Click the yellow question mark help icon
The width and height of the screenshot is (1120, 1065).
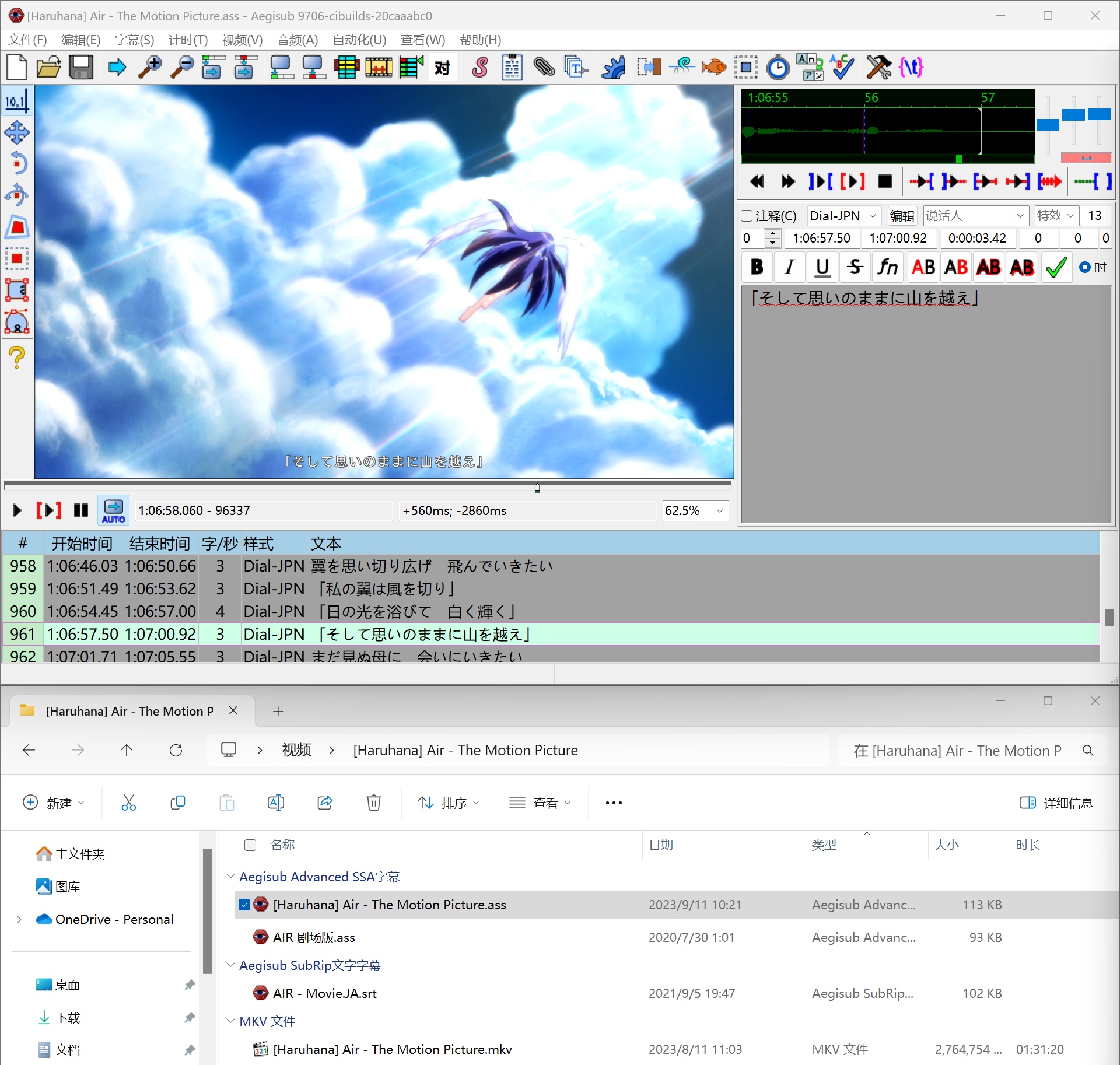pyautogui.click(x=17, y=357)
